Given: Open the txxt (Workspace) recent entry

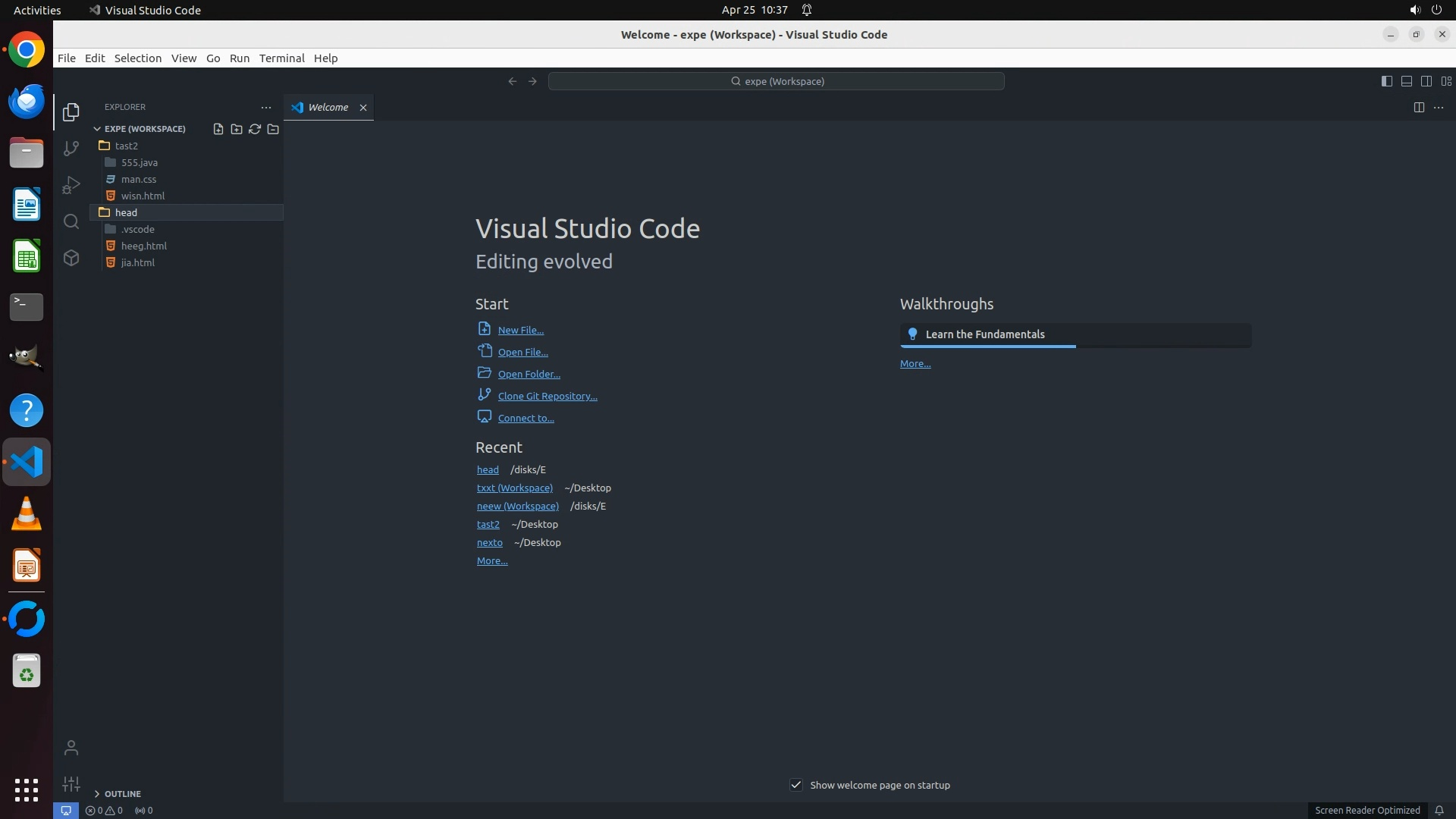Looking at the screenshot, I should 514,488.
